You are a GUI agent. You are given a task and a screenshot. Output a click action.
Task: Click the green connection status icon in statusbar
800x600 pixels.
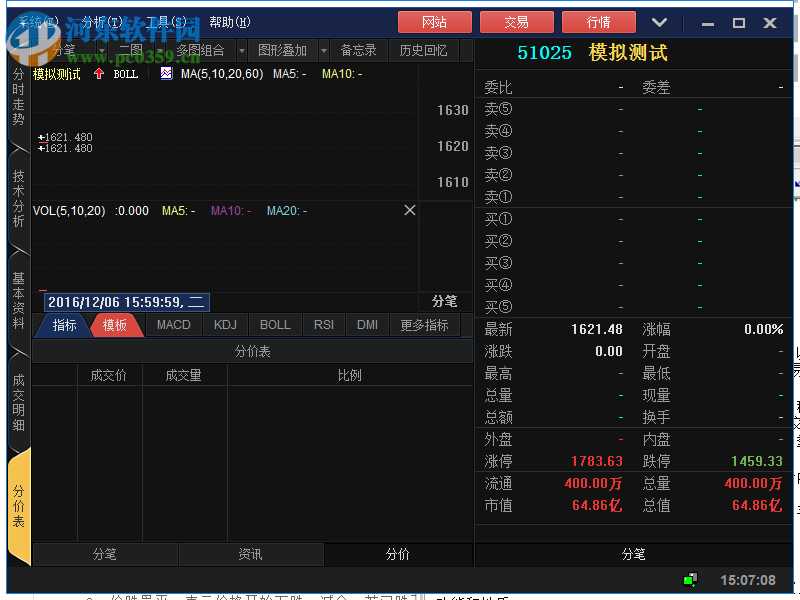pos(689,580)
